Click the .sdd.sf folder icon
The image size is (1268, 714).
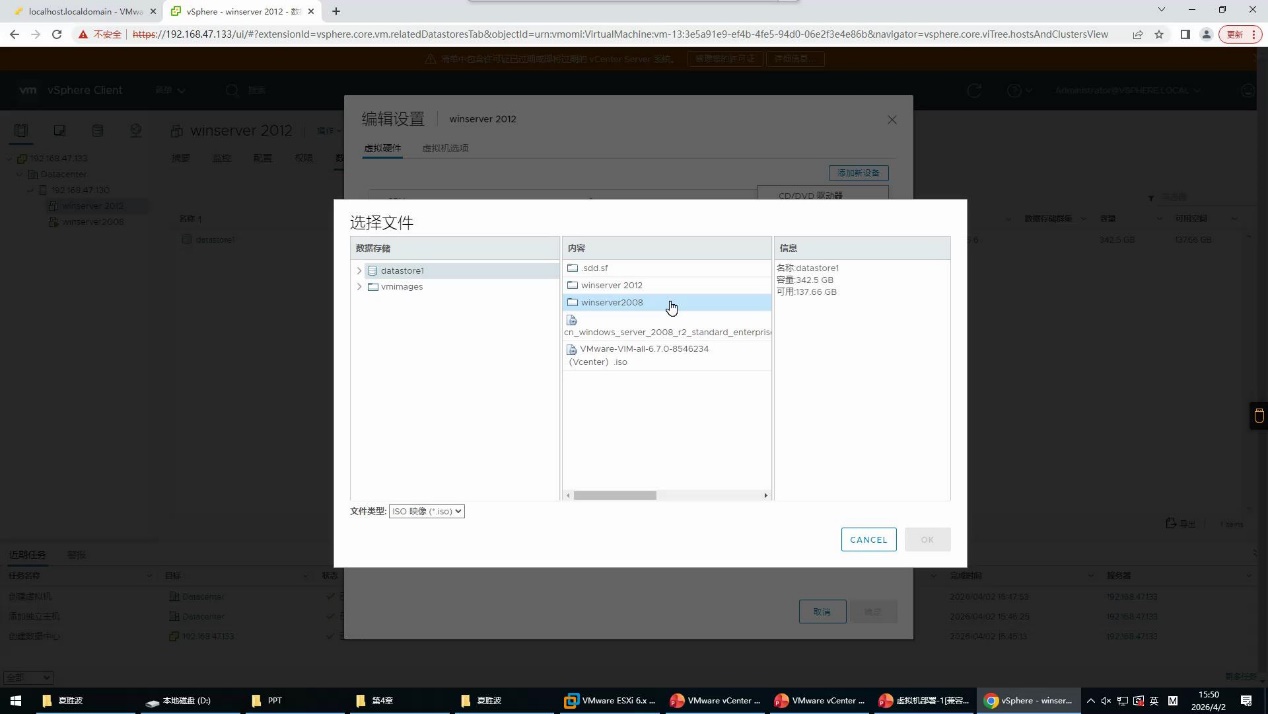[x=572, y=268]
